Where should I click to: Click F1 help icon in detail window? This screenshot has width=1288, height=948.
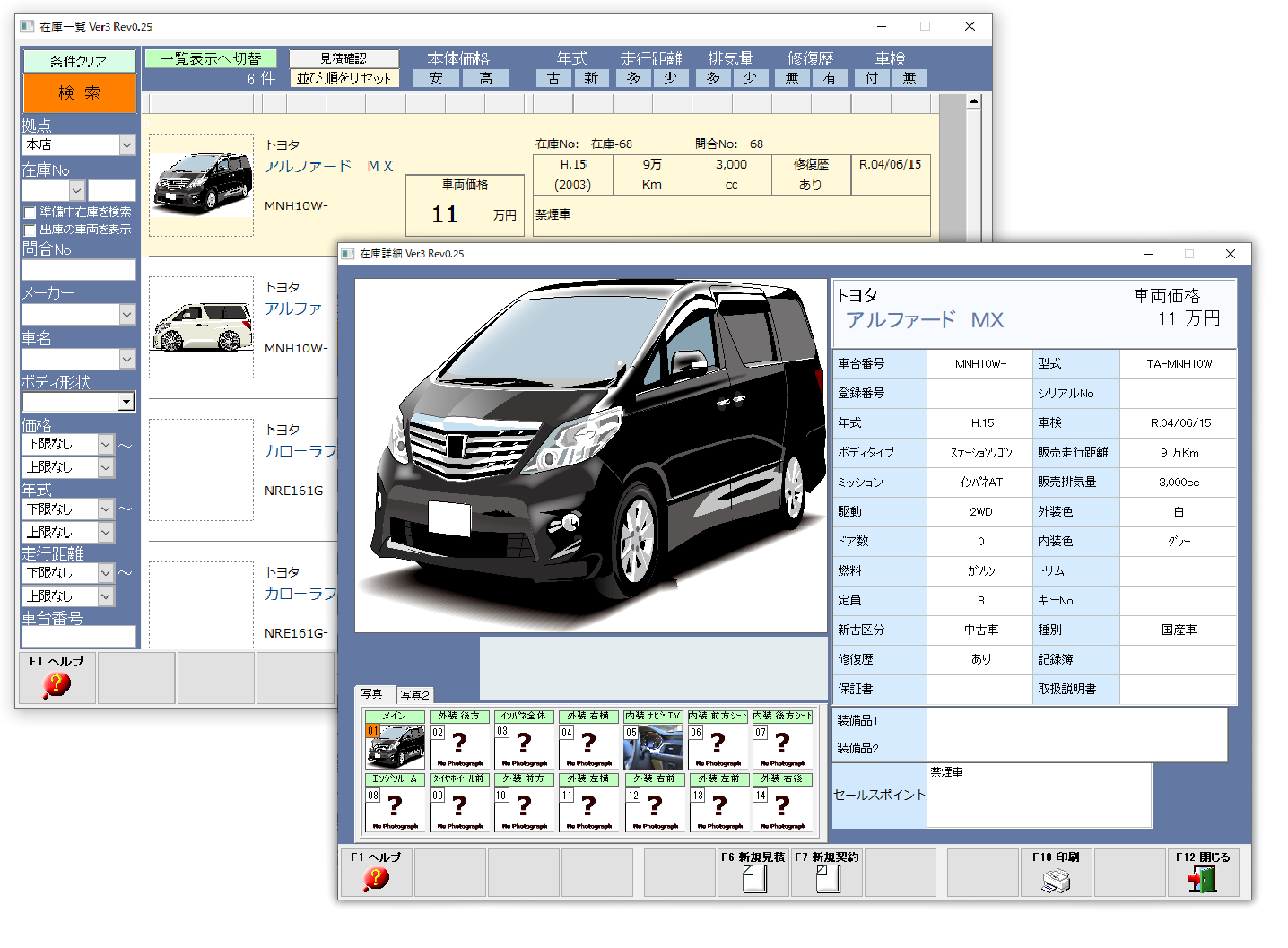pos(376,879)
